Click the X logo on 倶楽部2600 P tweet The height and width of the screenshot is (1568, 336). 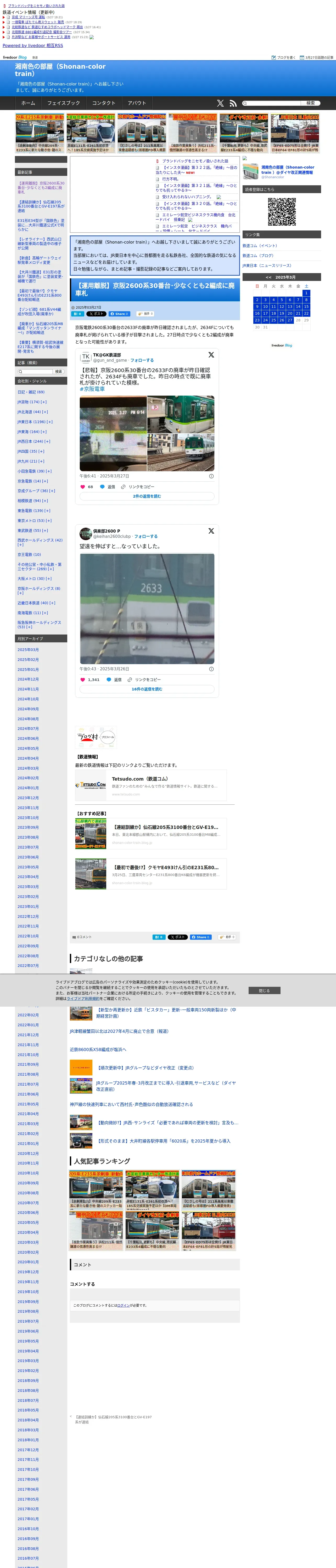pos(211,531)
